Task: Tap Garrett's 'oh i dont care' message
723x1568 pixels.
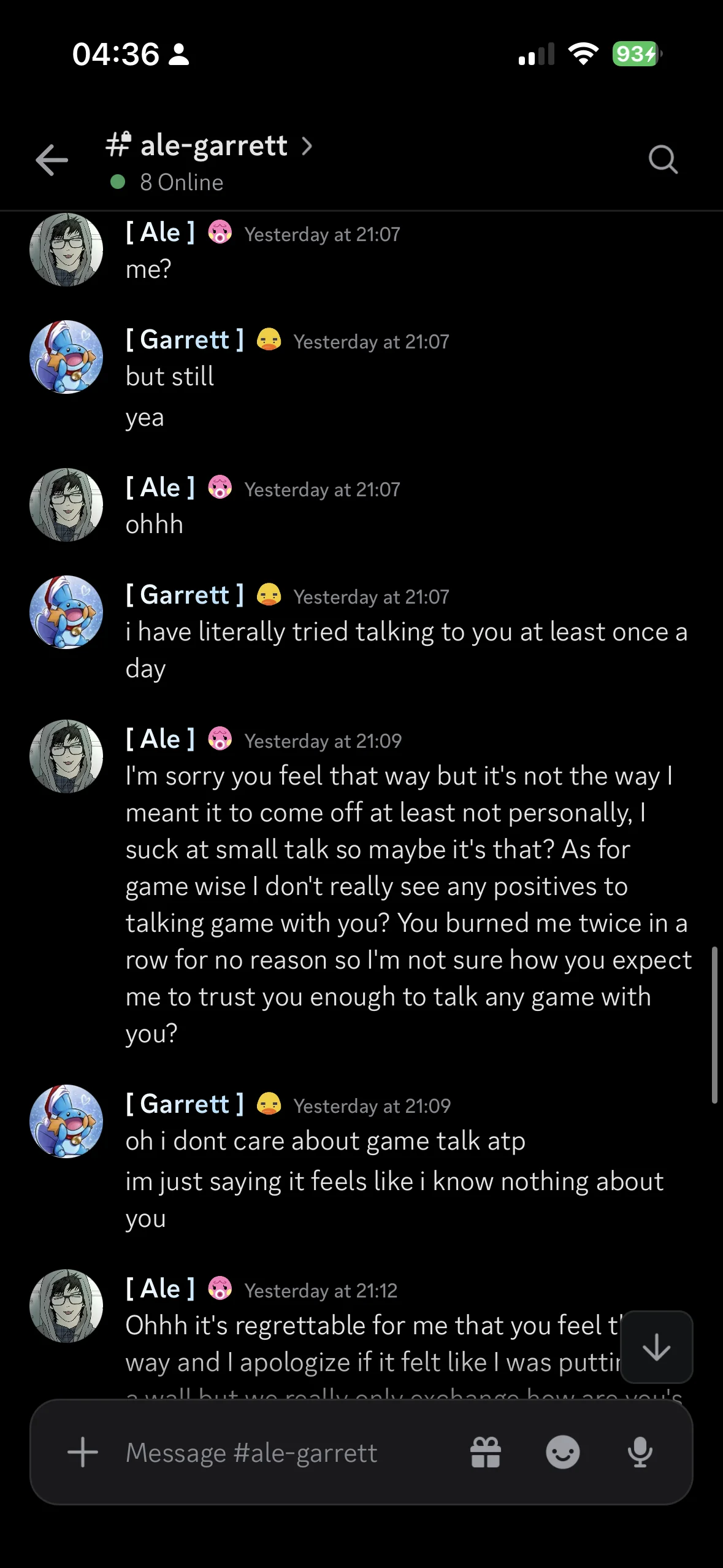Action: click(x=326, y=1141)
